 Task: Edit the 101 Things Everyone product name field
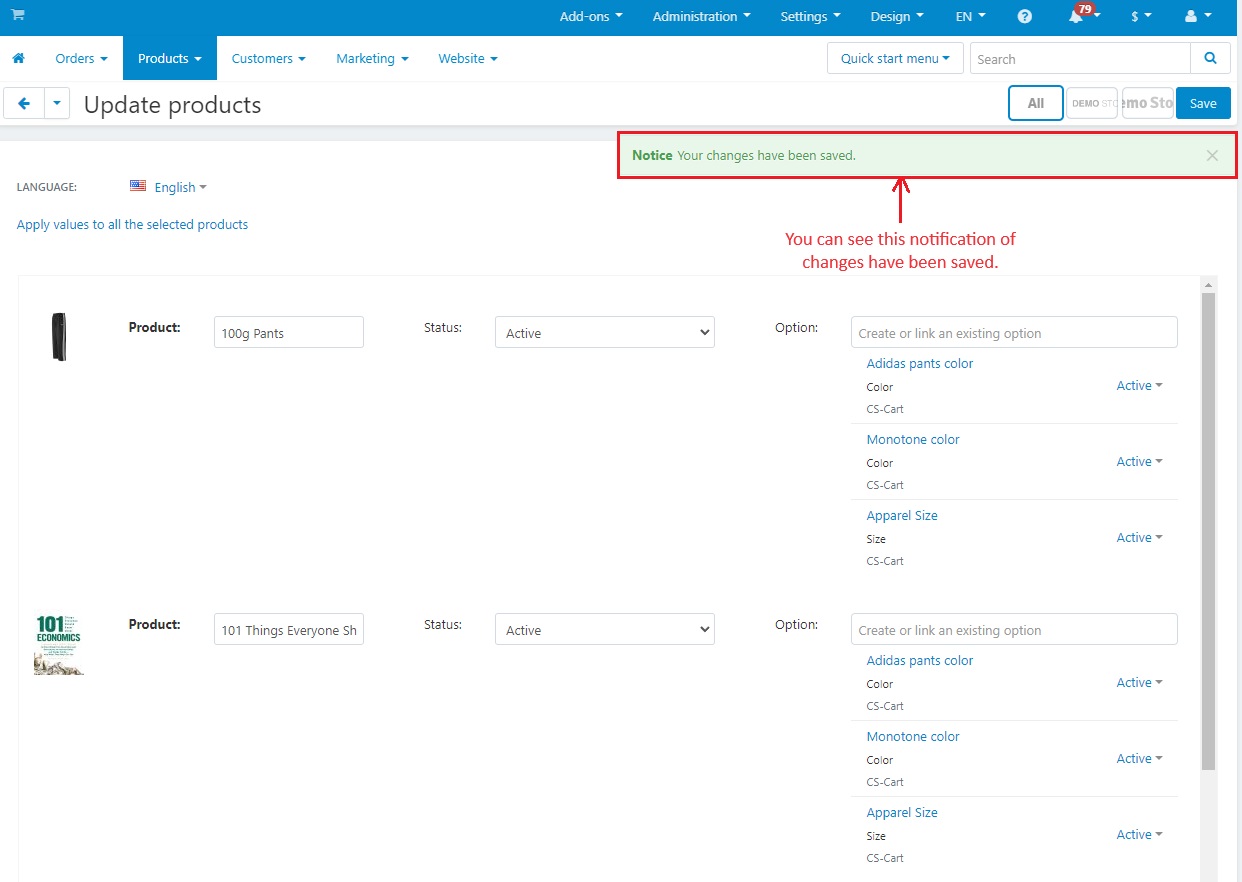click(x=289, y=630)
